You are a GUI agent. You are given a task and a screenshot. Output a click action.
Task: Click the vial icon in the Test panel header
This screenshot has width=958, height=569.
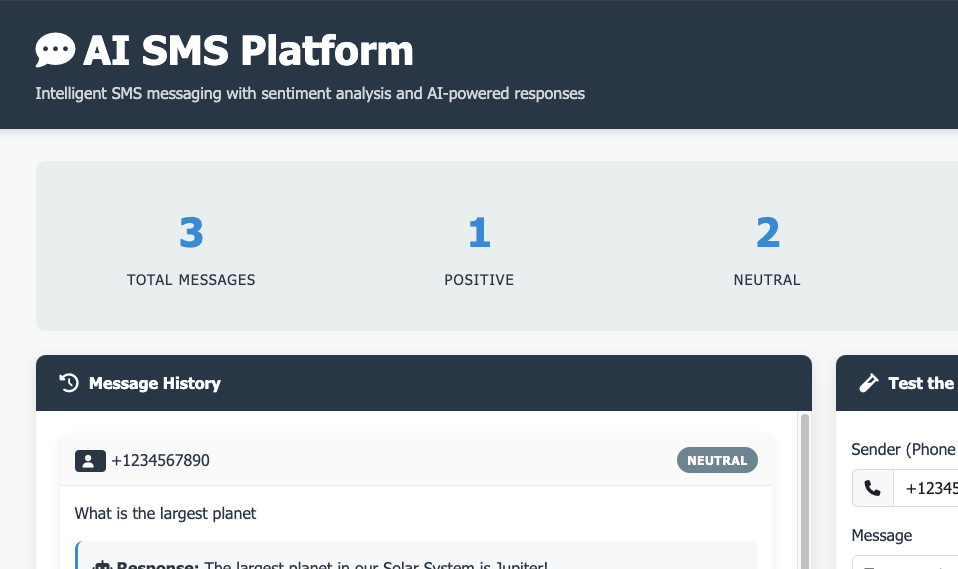pyautogui.click(x=869, y=383)
